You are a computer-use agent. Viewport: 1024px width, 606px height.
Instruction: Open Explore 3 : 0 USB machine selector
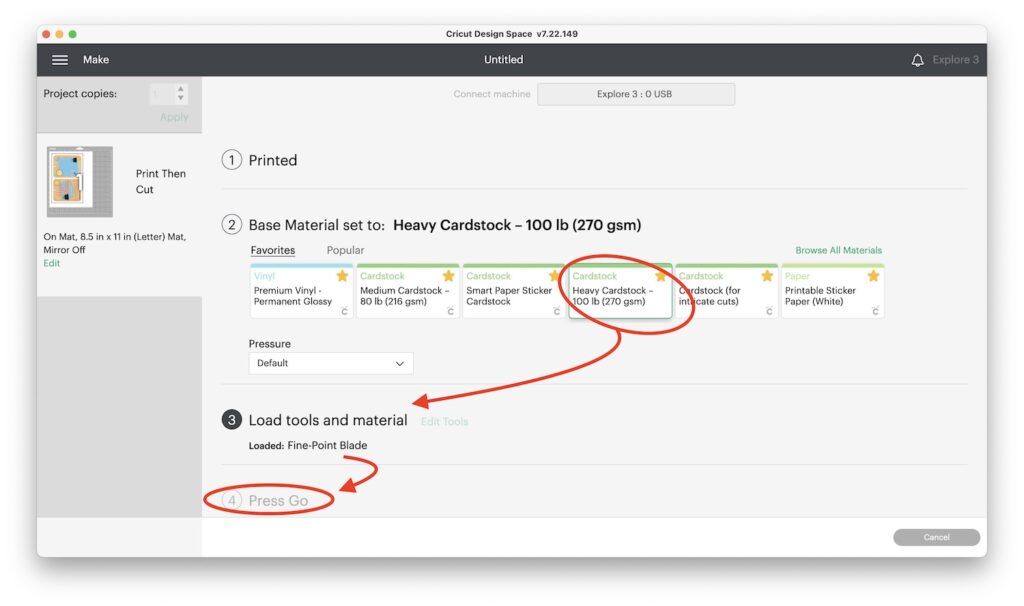click(635, 94)
